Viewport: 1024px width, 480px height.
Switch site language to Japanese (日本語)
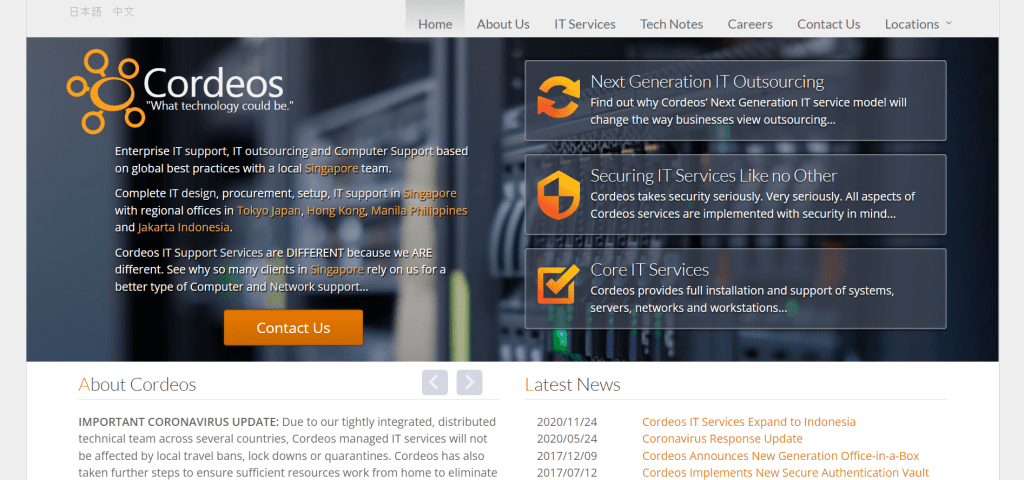(86, 12)
